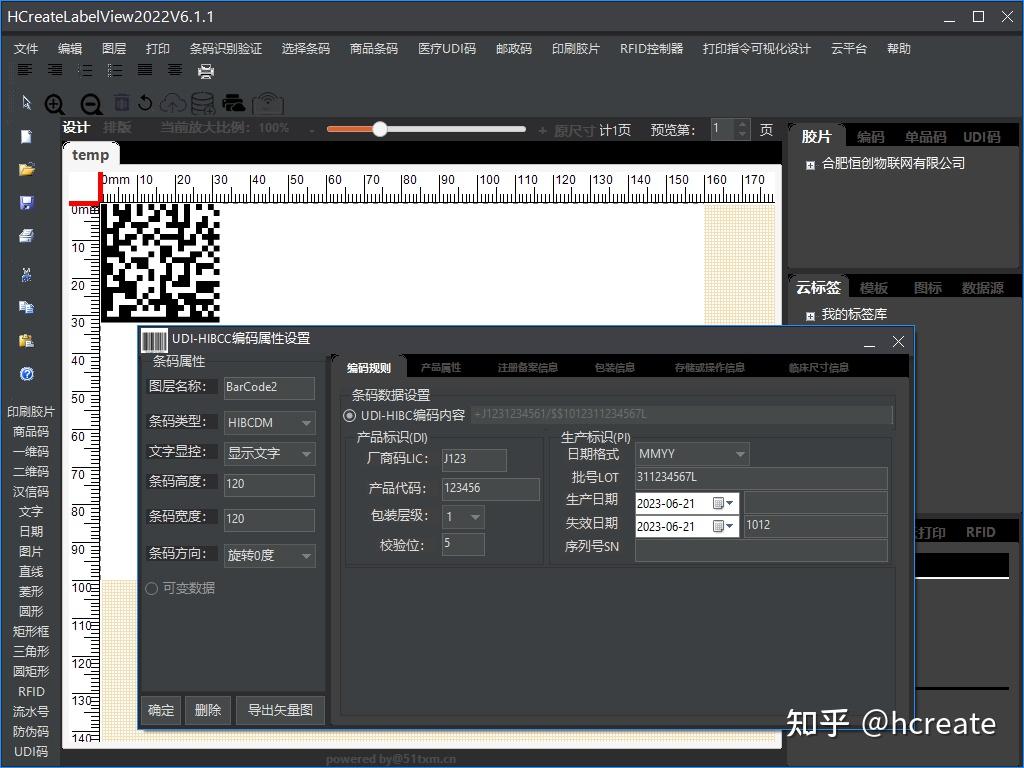Screen dimensions: 1024x768
Task: Click the undo/rotate arrow toolbar icon
Action: pos(145,103)
